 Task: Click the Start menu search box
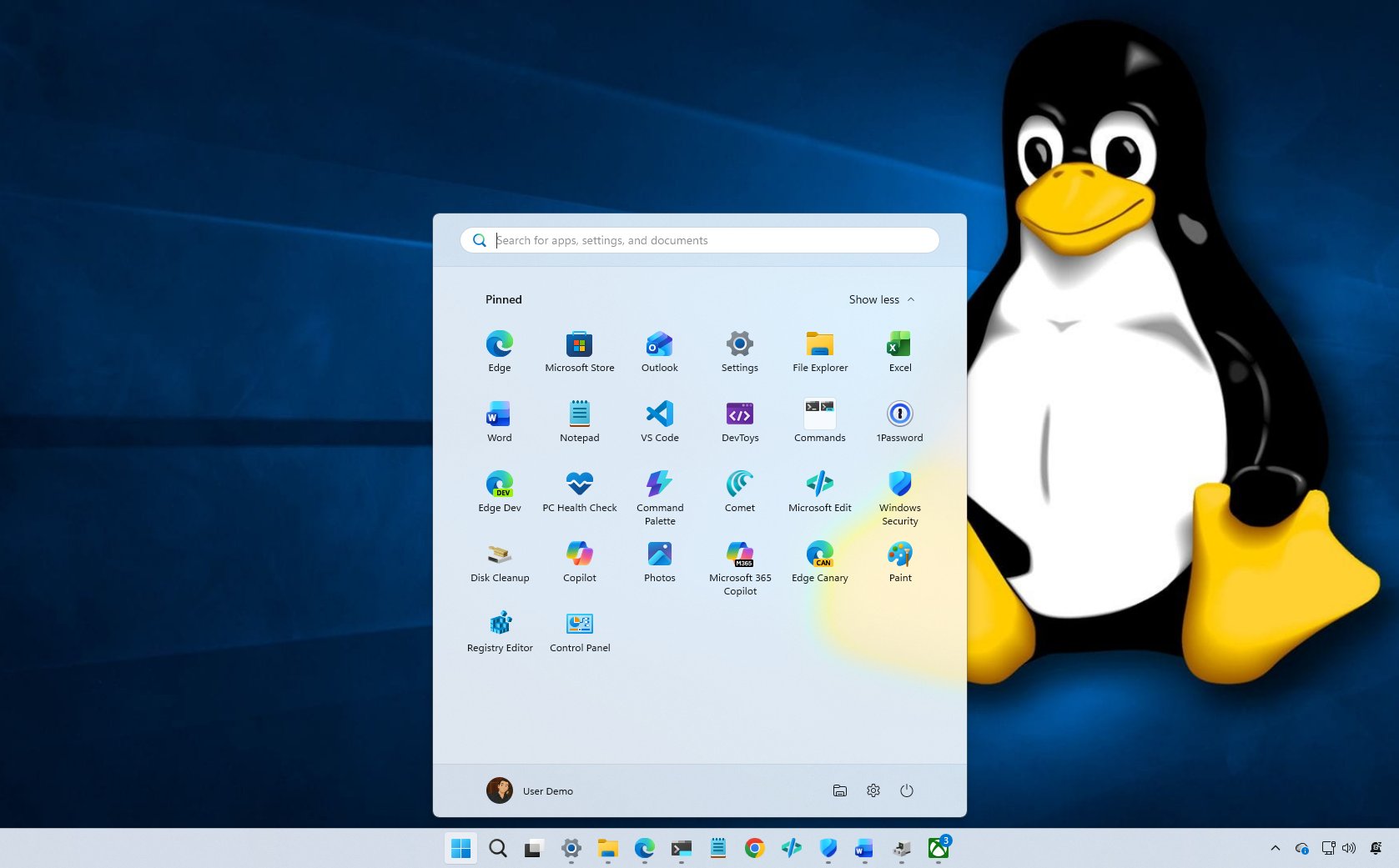pos(699,240)
